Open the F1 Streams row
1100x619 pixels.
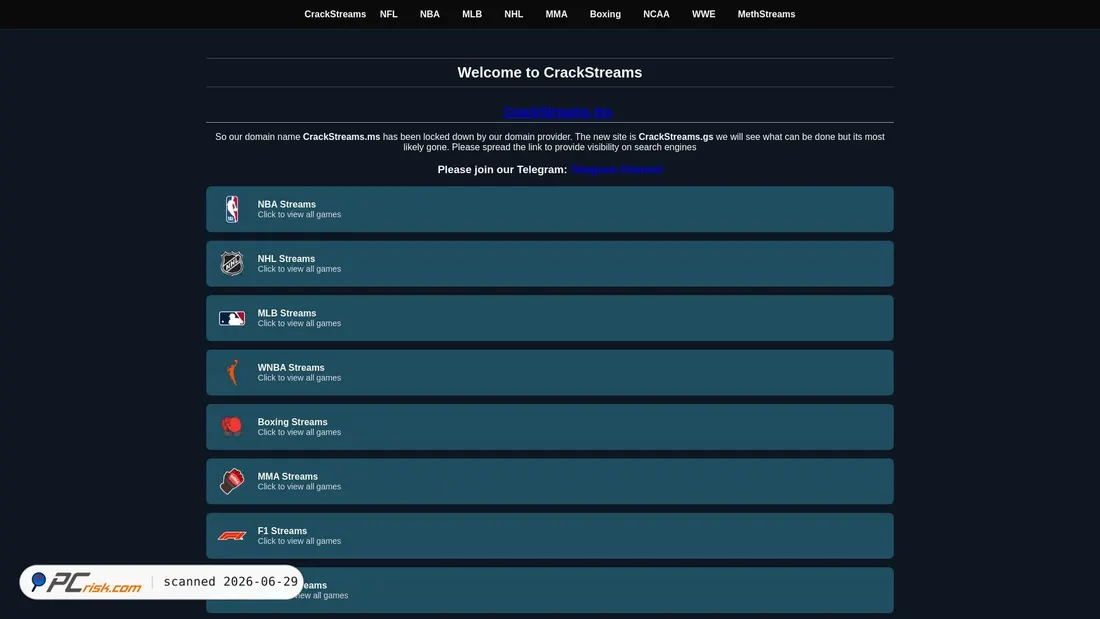[x=550, y=535]
